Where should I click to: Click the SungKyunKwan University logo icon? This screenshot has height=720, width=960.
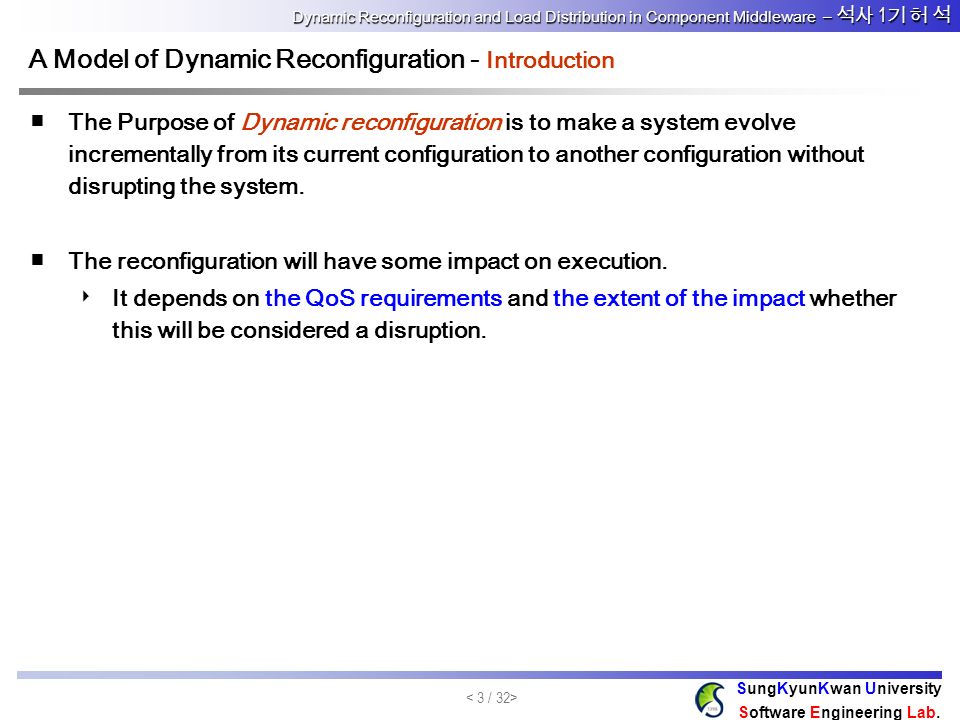pos(710,700)
